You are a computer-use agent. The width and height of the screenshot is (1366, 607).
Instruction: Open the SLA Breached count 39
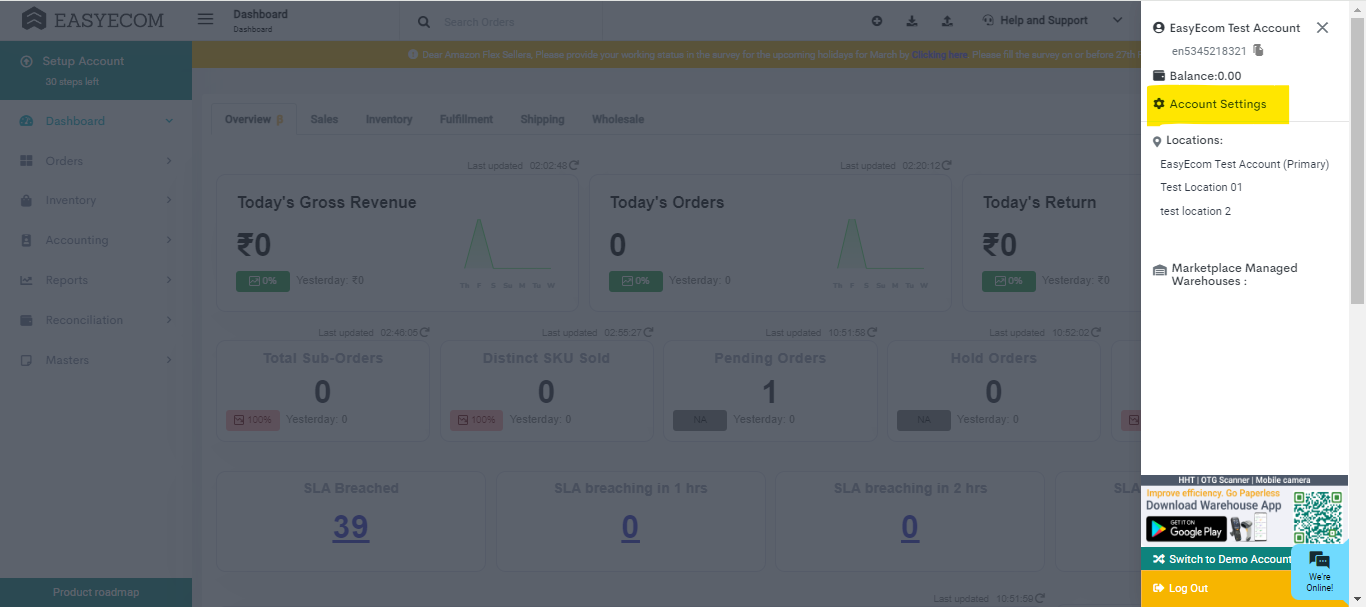point(351,527)
